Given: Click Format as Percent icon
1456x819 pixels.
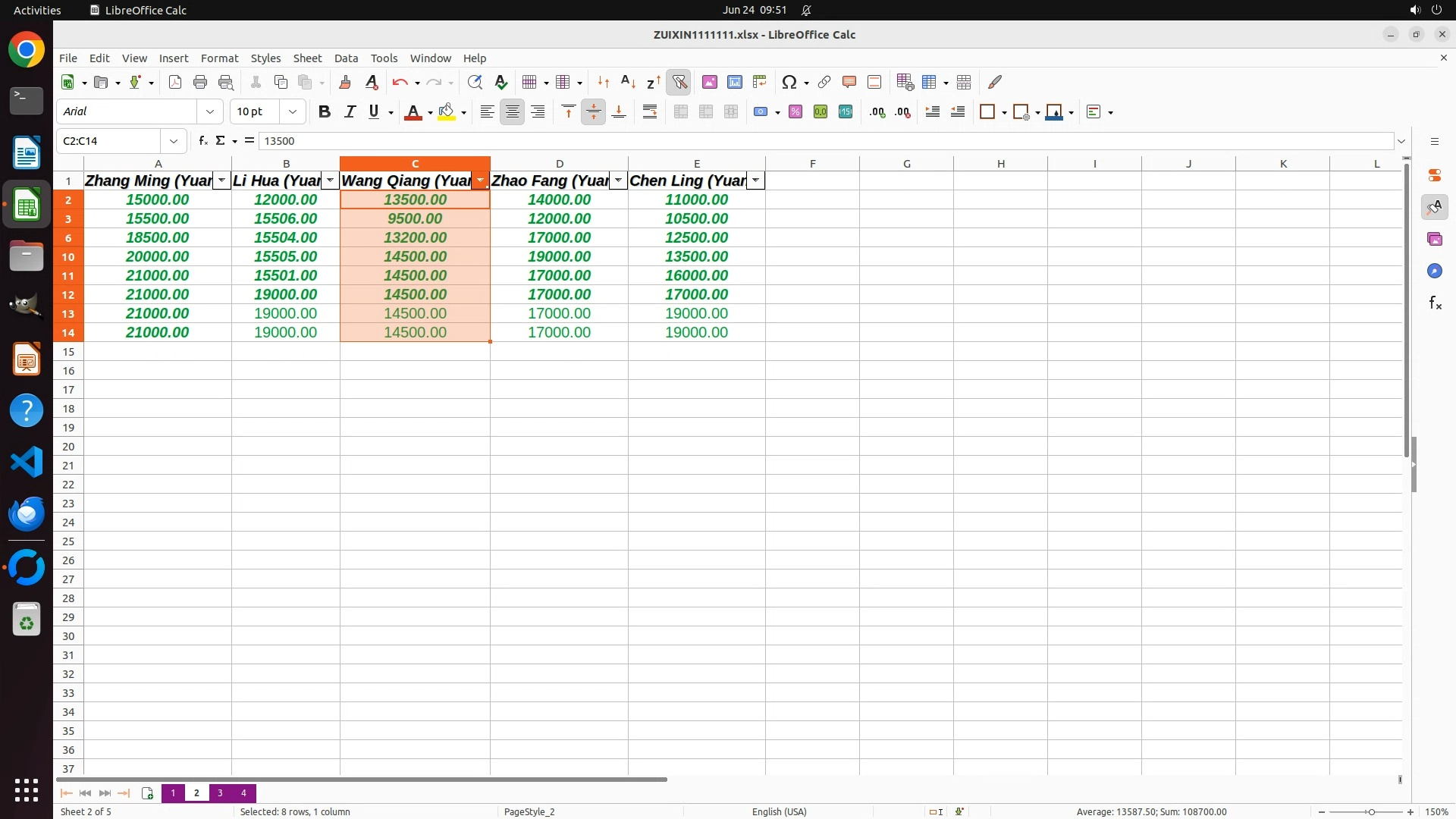Looking at the screenshot, I should (795, 112).
